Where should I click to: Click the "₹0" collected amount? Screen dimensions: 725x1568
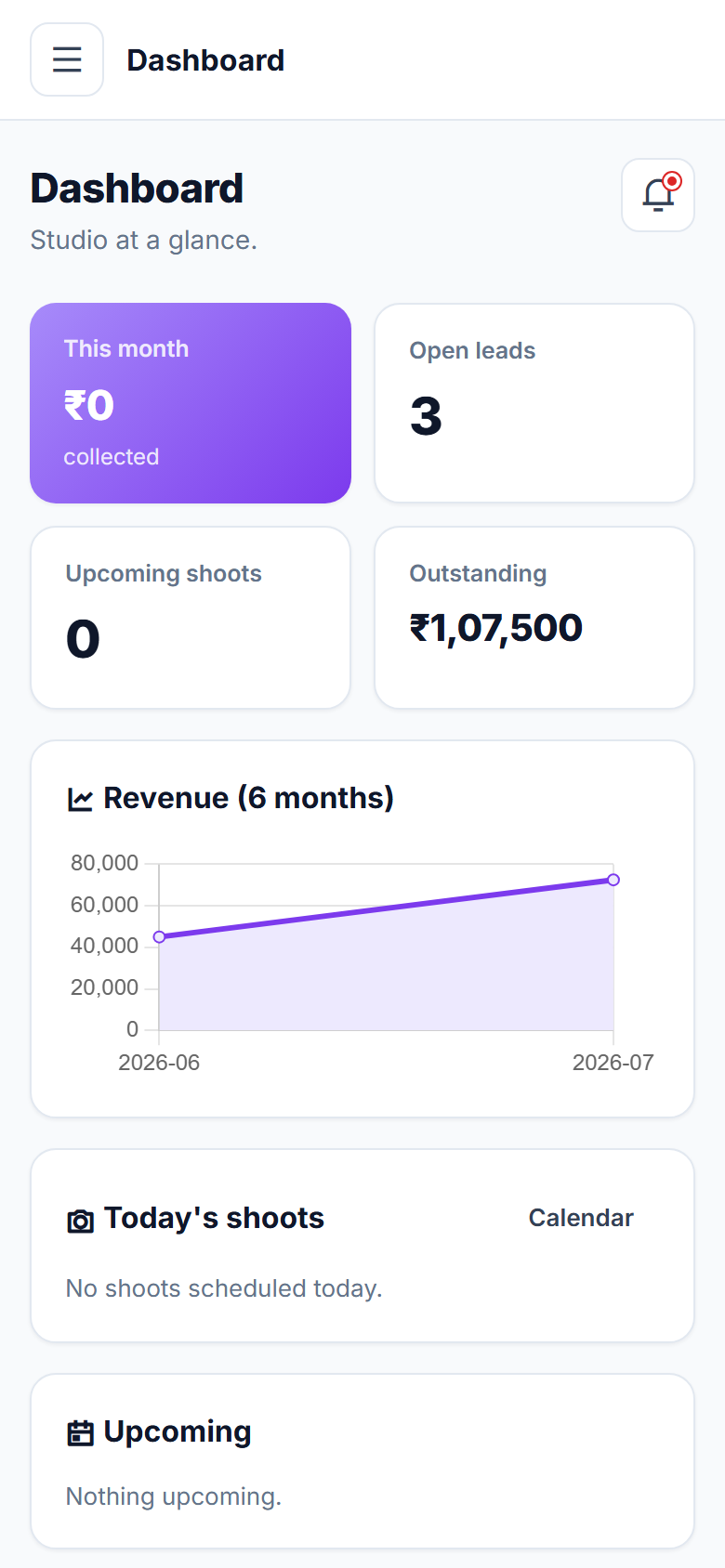click(89, 406)
